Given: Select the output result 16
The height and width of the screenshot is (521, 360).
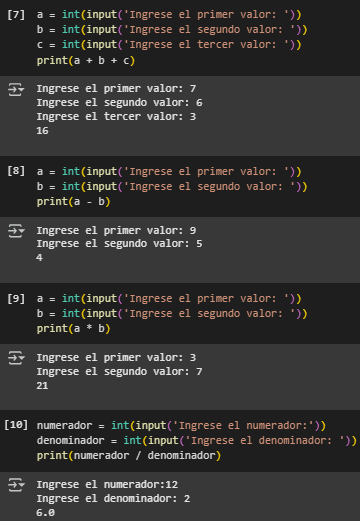Looking at the screenshot, I should click(42, 131).
